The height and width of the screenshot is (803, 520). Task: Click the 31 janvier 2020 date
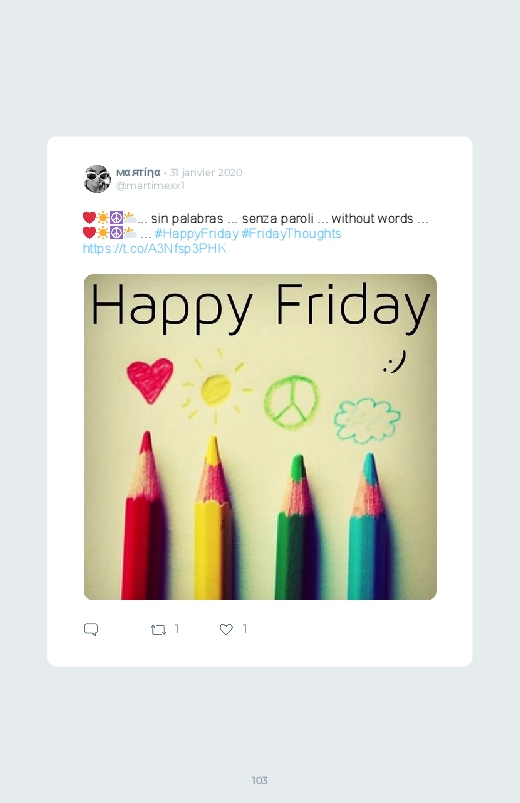(206, 173)
